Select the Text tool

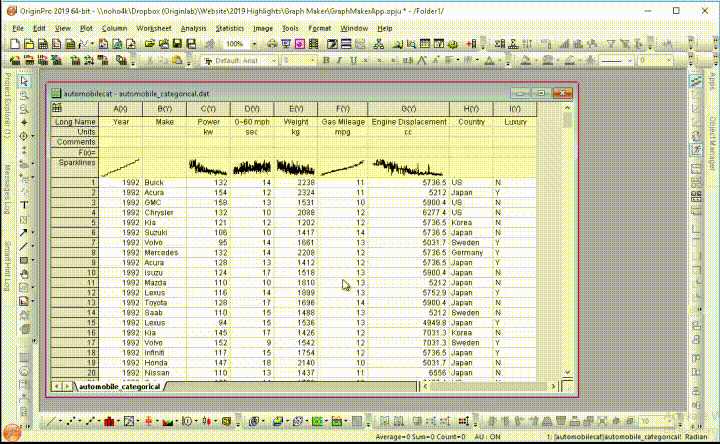[x=24, y=205]
